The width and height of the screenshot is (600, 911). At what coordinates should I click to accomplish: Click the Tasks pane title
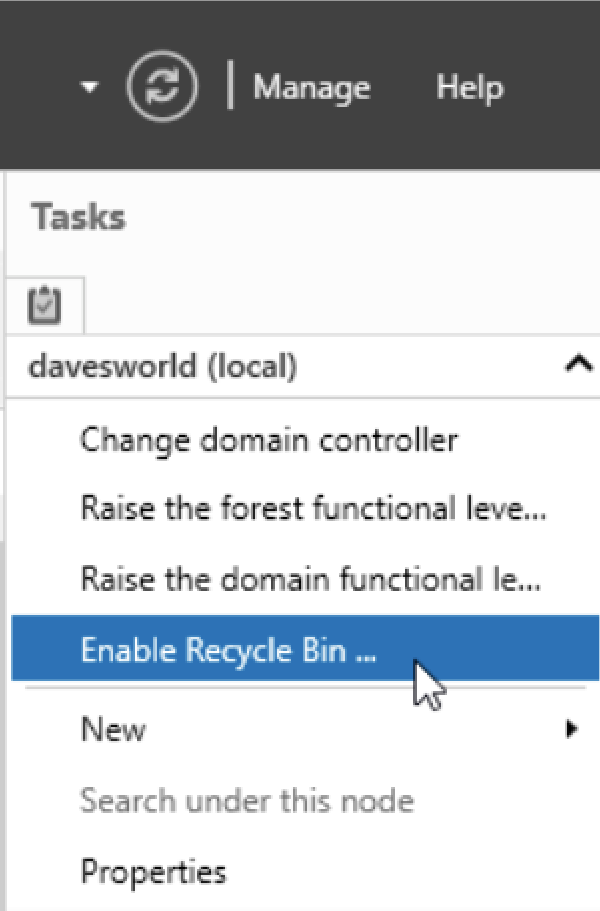click(78, 217)
